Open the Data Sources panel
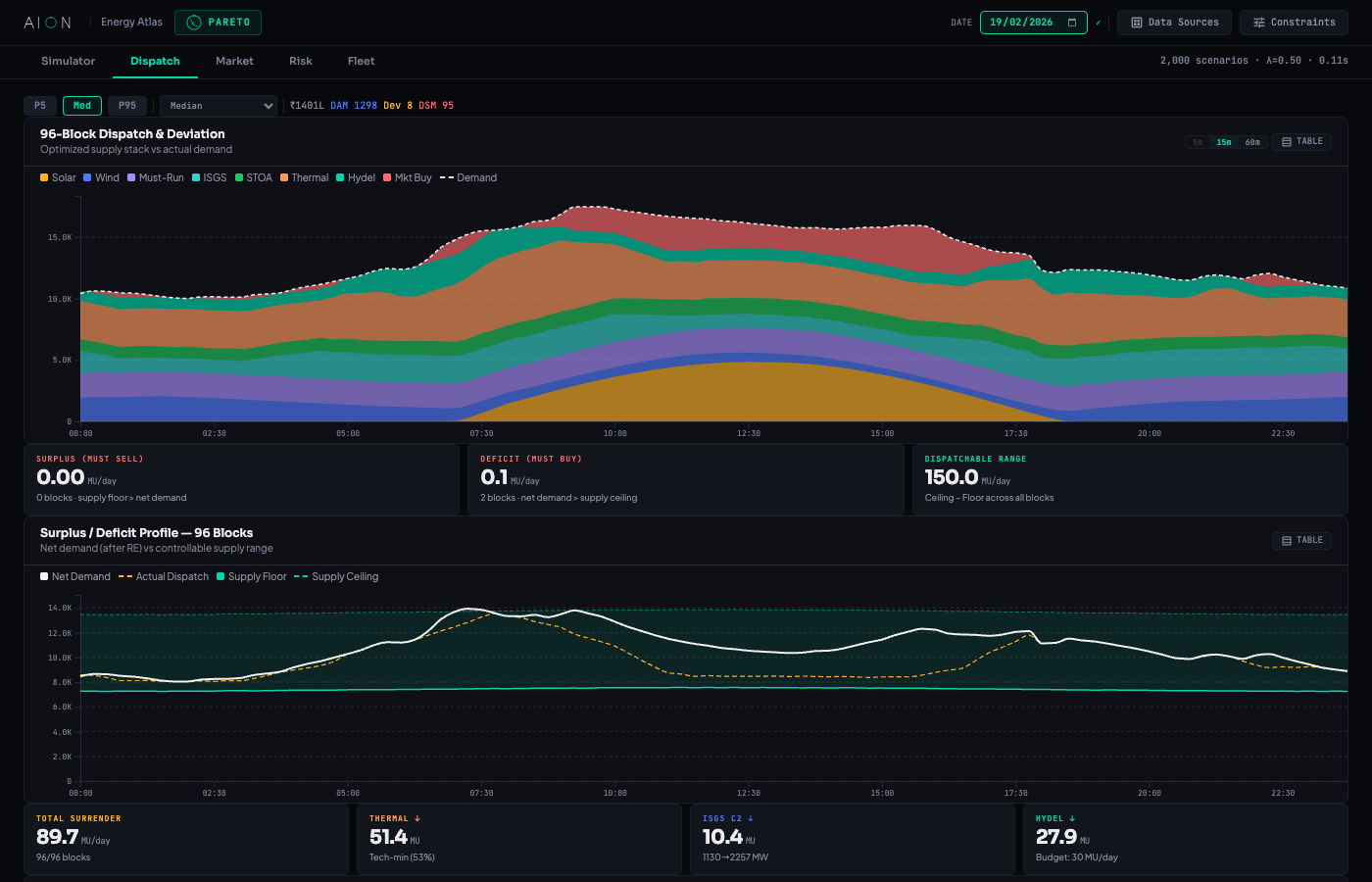The height and width of the screenshot is (882, 1372). [1174, 22]
